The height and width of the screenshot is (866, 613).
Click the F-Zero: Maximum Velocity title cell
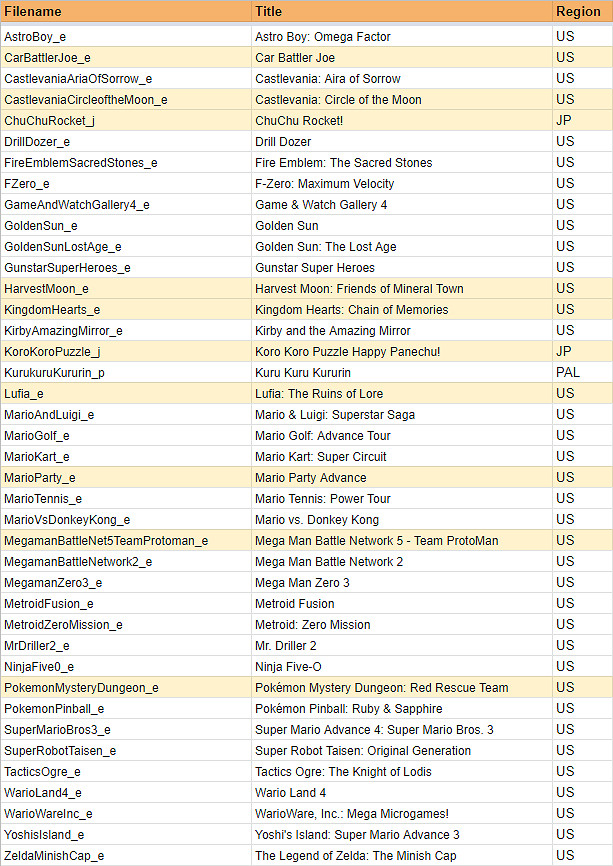pyautogui.click(x=324, y=184)
